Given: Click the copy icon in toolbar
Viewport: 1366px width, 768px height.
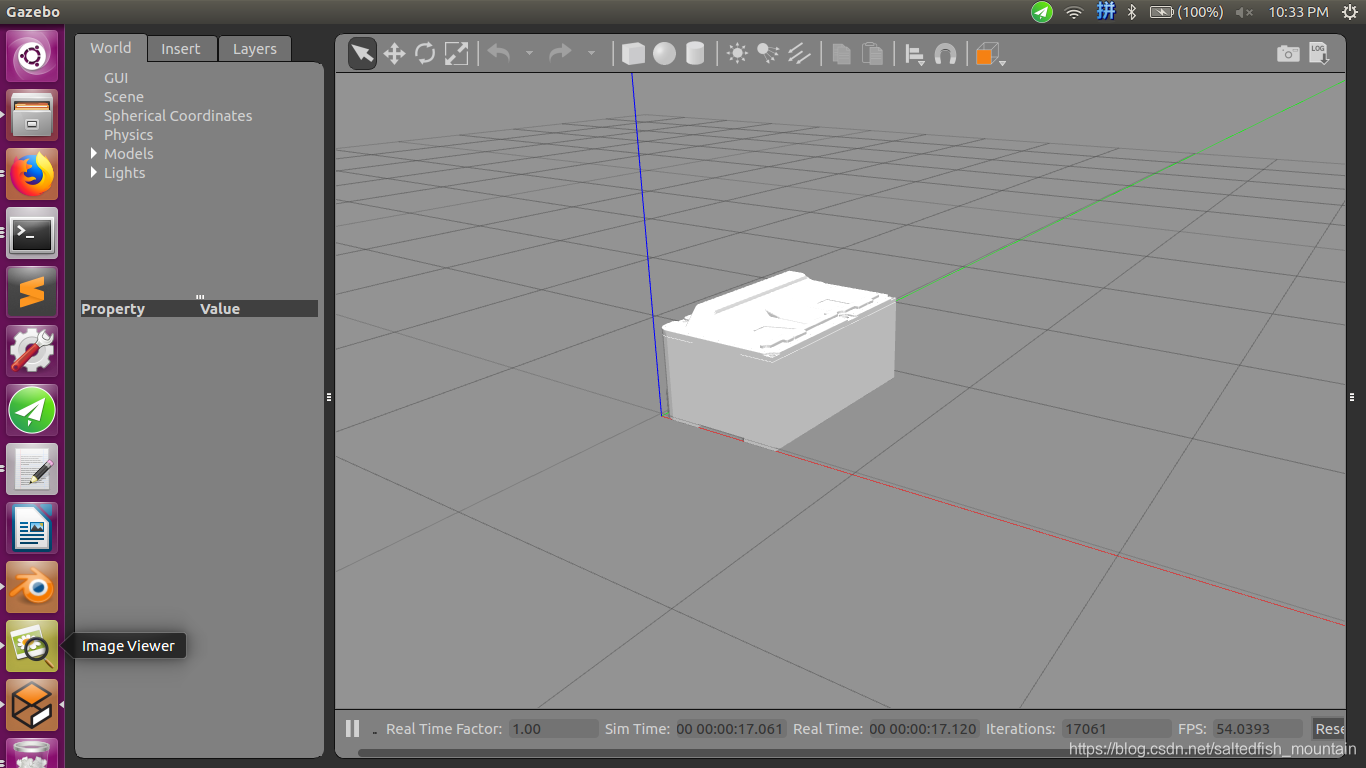Looking at the screenshot, I should 841,53.
